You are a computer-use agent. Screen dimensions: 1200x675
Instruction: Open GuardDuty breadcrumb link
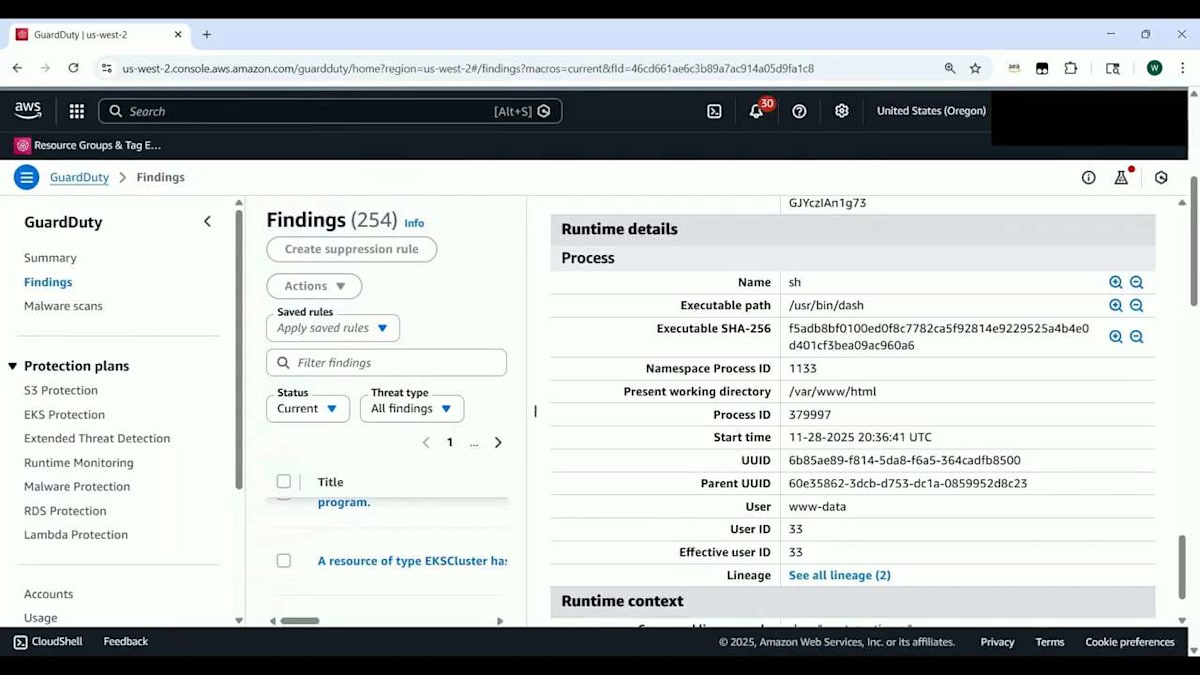coord(79,177)
